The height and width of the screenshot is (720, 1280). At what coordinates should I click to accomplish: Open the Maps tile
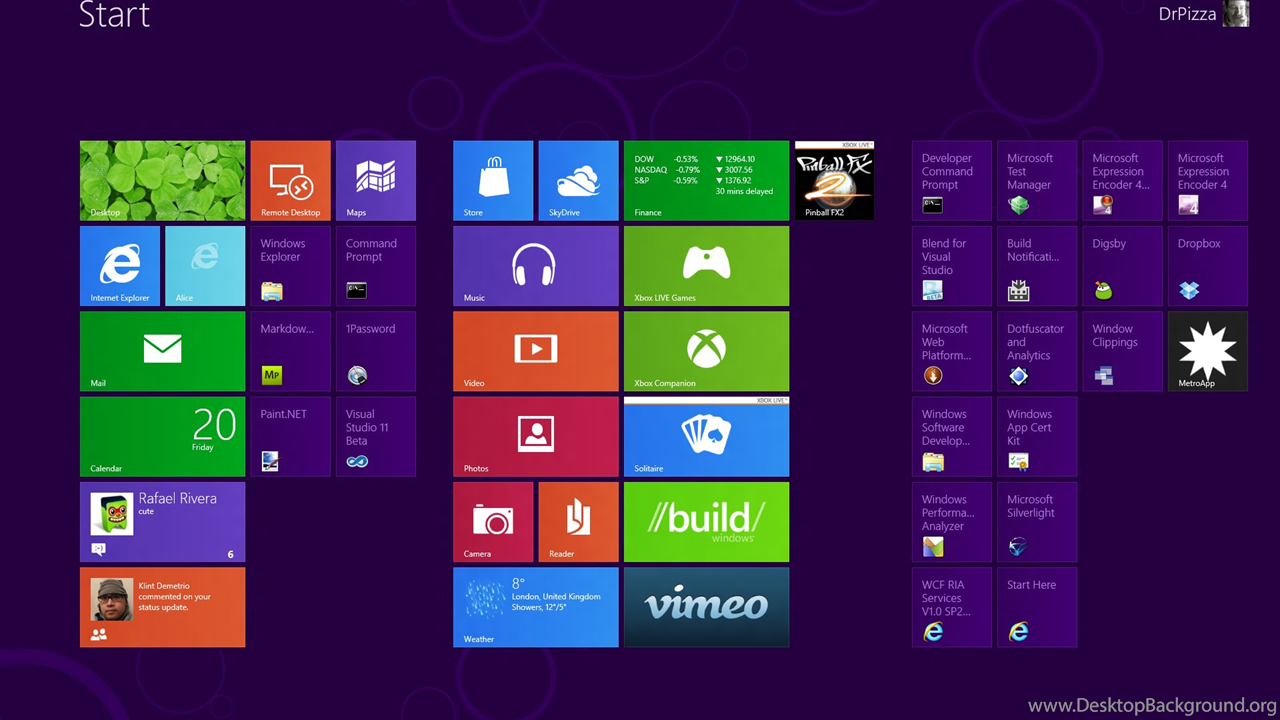point(376,180)
